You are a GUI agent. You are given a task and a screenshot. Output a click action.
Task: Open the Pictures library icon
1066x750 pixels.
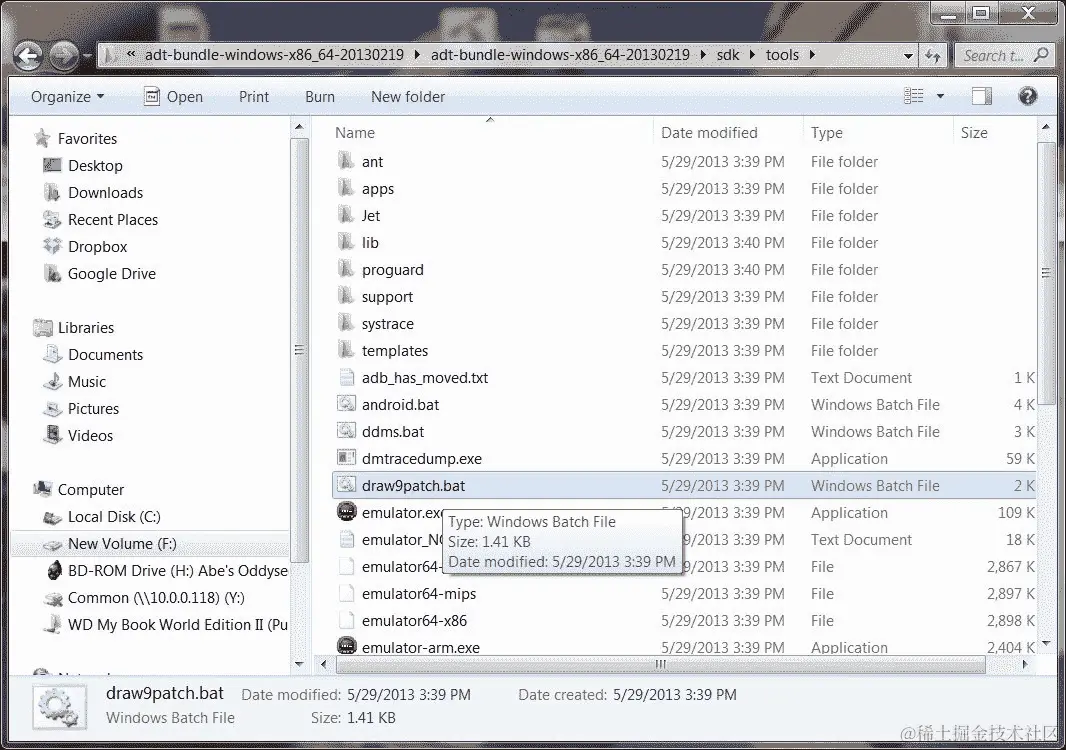pyautogui.click(x=52, y=409)
